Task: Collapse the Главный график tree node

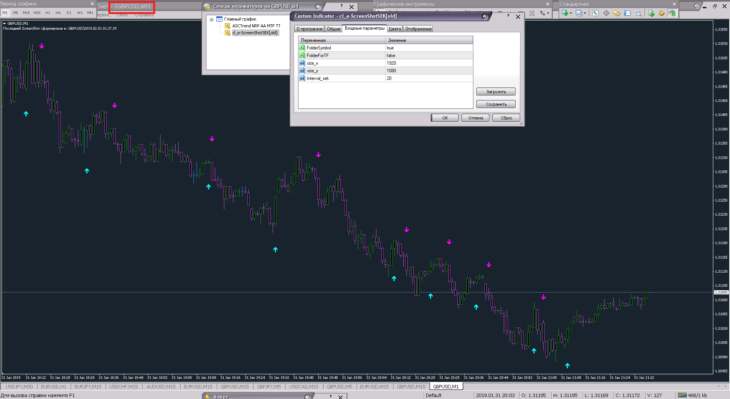Action: (x=211, y=20)
